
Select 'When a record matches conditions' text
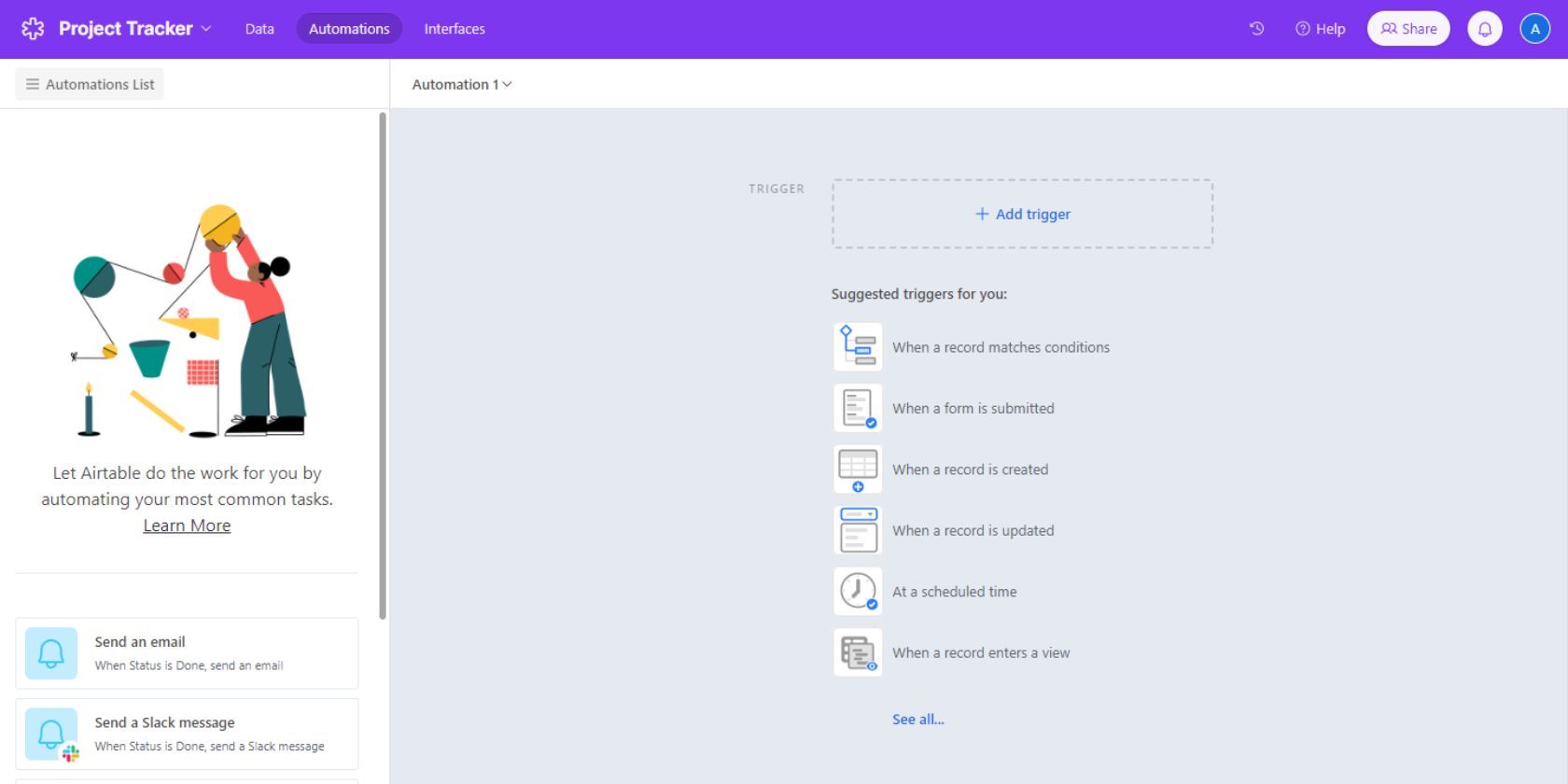click(x=1001, y=347)
